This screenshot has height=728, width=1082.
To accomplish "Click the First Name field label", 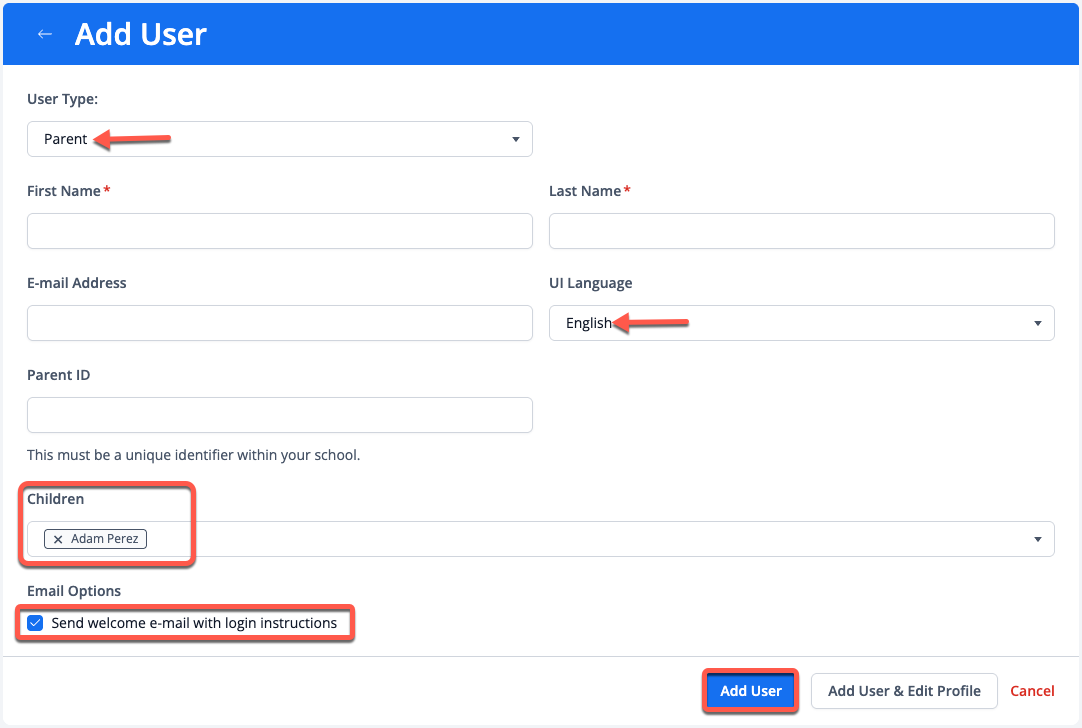I will (64, 191).
